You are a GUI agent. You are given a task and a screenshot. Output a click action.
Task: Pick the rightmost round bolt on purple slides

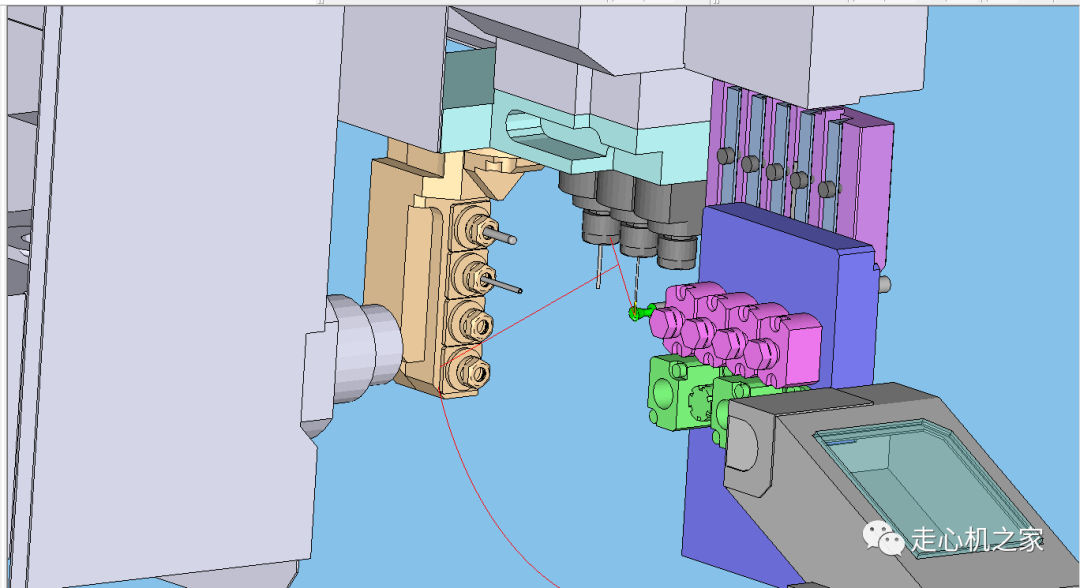(827, 189)
